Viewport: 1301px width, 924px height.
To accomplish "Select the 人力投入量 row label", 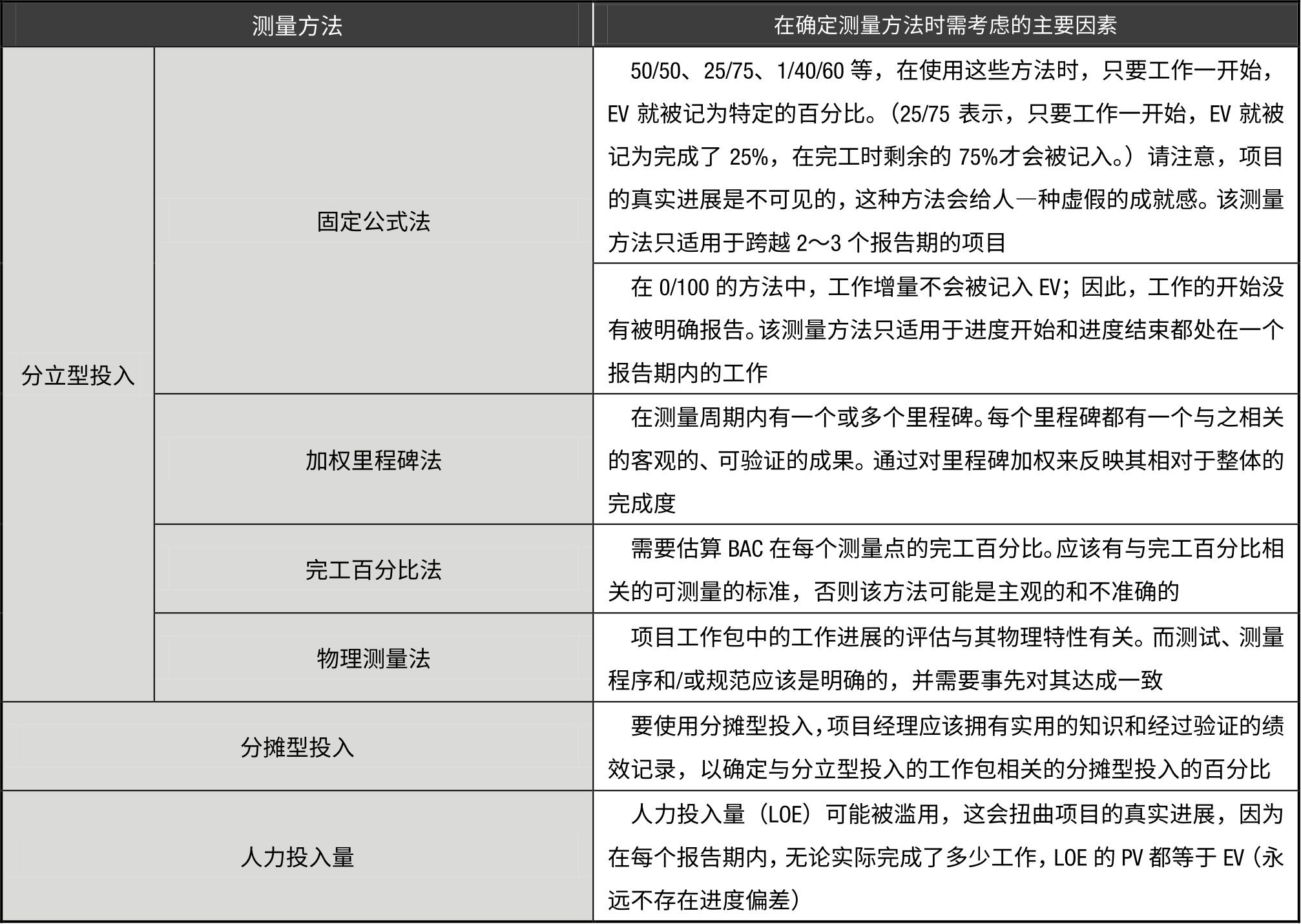I will pyautogui.click(x=297, y=857).
